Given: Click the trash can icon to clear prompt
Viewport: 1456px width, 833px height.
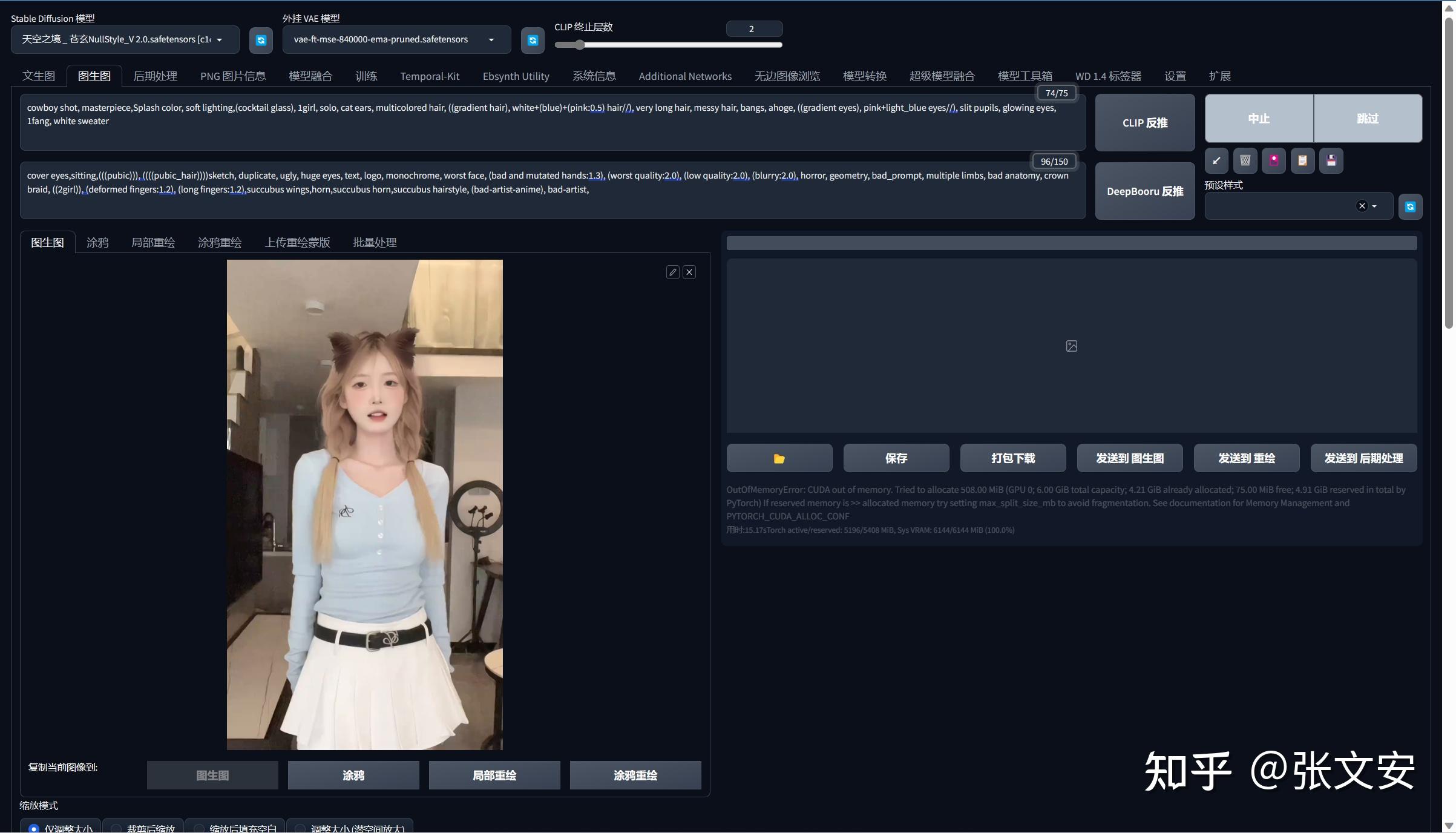Looking at the screenshot, I should click(x=1245, y=160).
